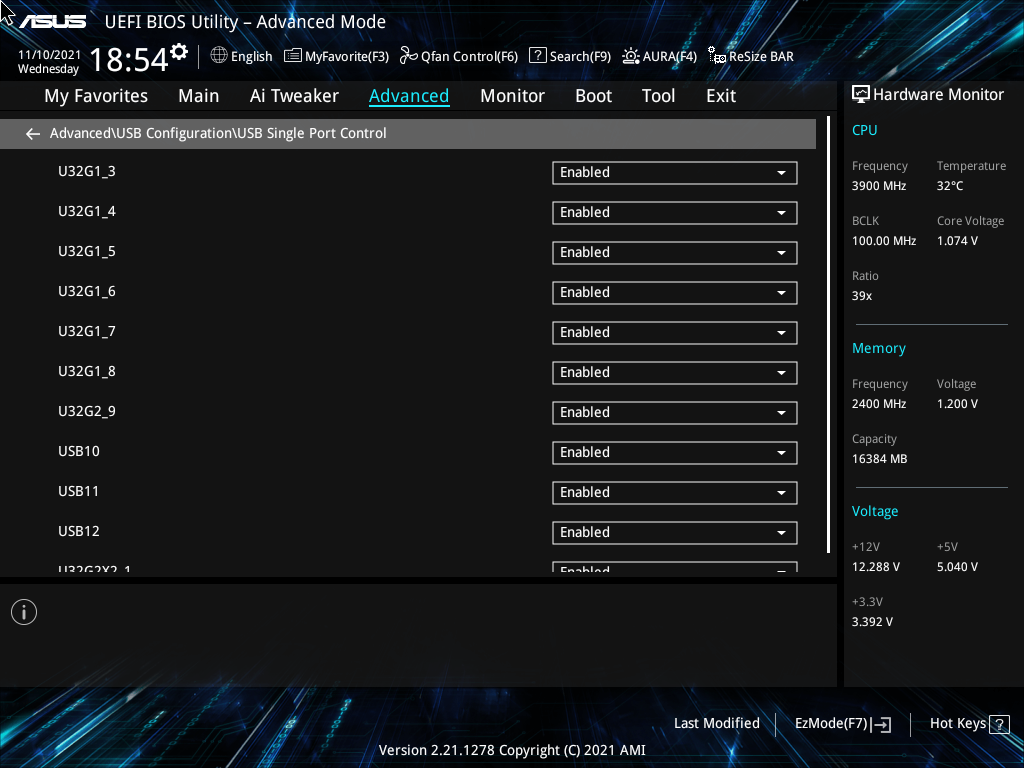Click the Search question mark icon
This screenshot has width=1024, height=768.
(x=537, y=56)
